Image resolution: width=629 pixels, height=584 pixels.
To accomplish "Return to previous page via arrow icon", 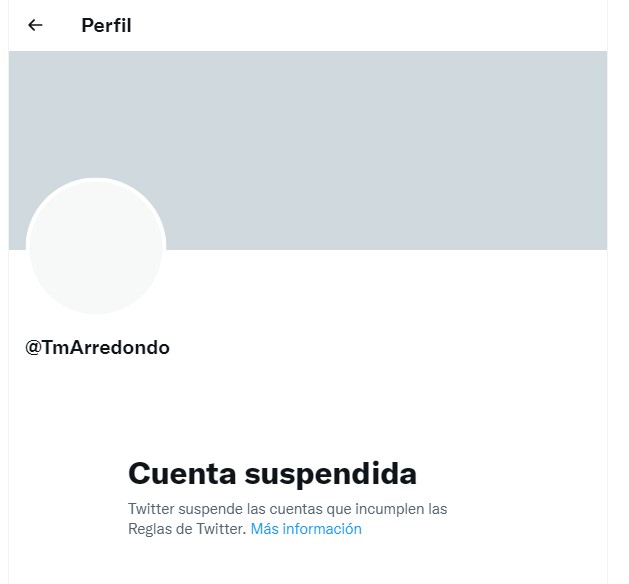I will (x=35, y=25).
